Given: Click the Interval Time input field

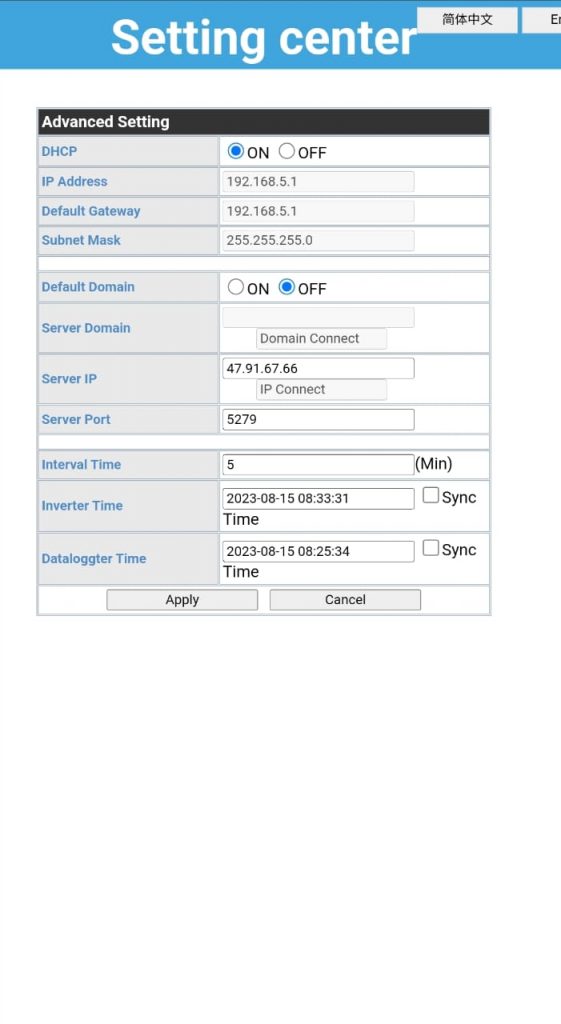Looking at the screenshot, I should point(318,464).
